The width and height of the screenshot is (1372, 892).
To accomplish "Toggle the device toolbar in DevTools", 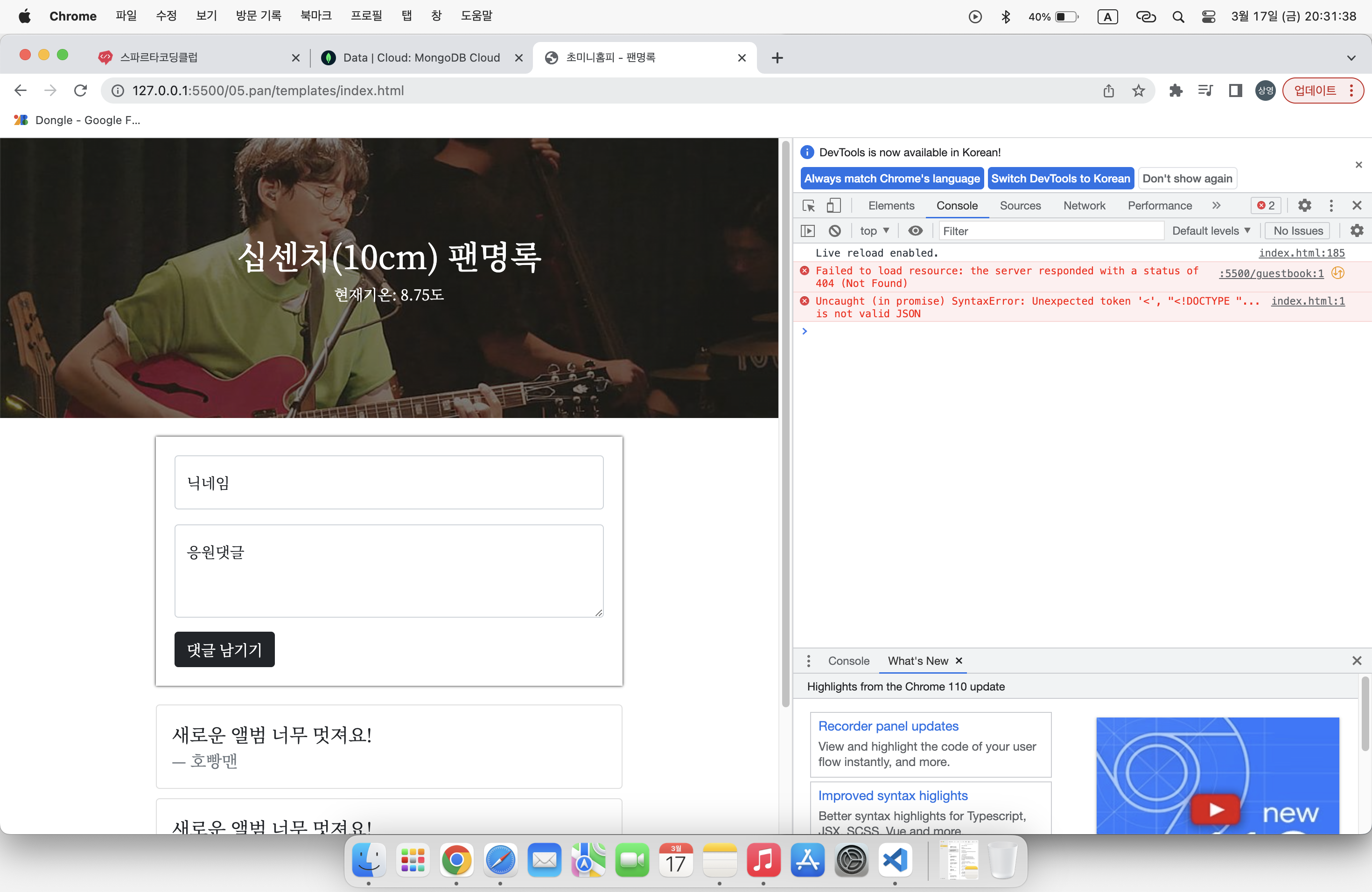I will point(833,206).
